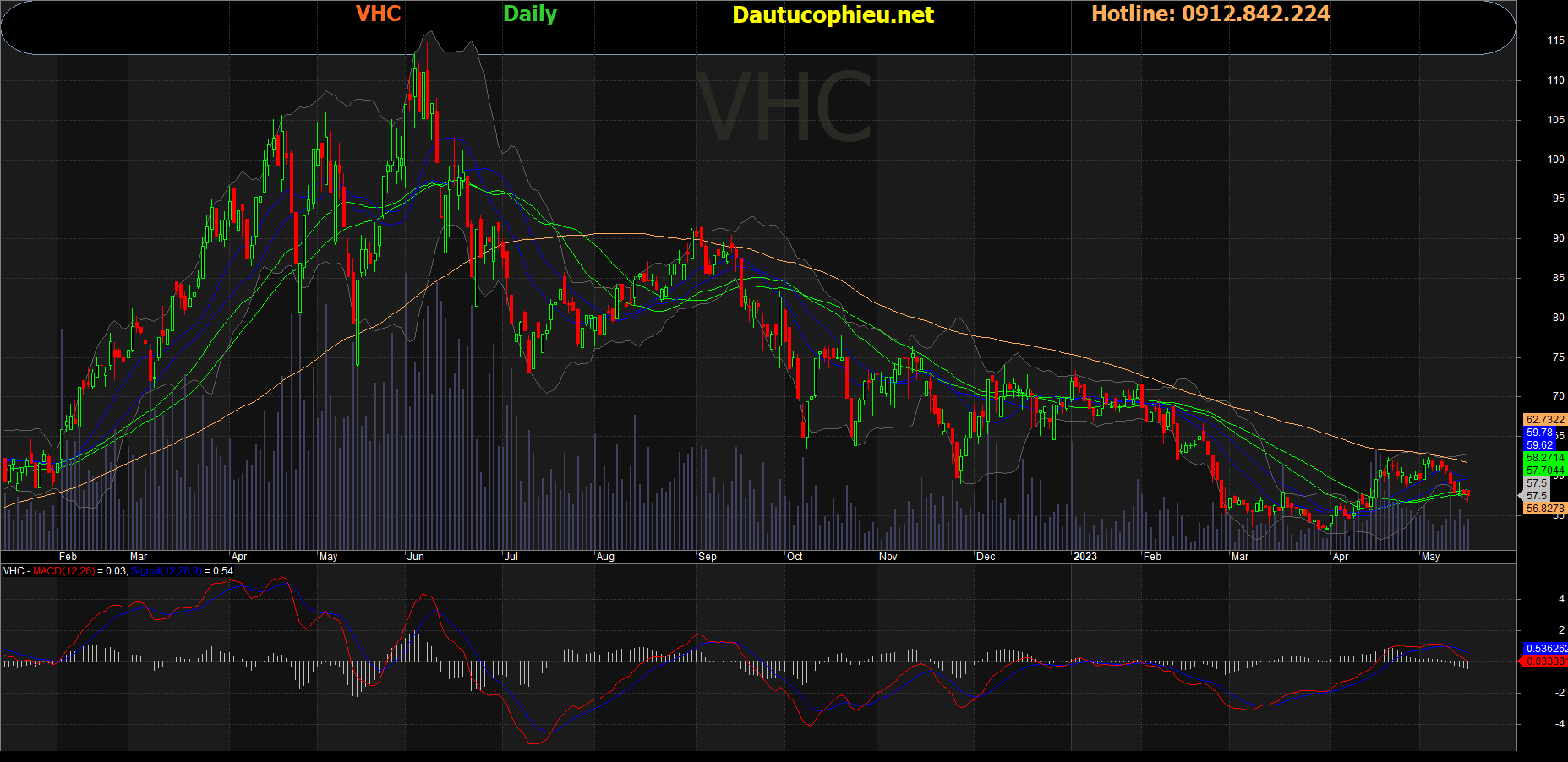Image resolution: width=1568 pixels, height=762 pixels.
Task: Click the Jun label on time axis
Action: [416, 557]
